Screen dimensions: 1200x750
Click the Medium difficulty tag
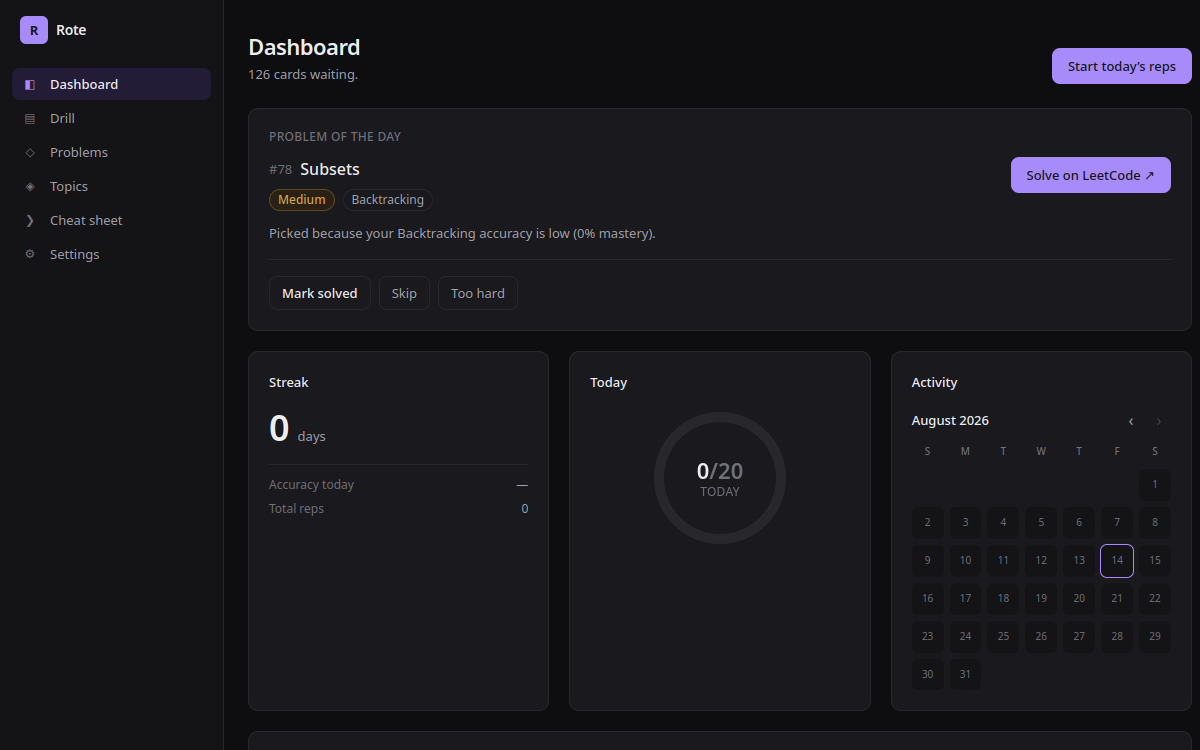tap(302, 200)
